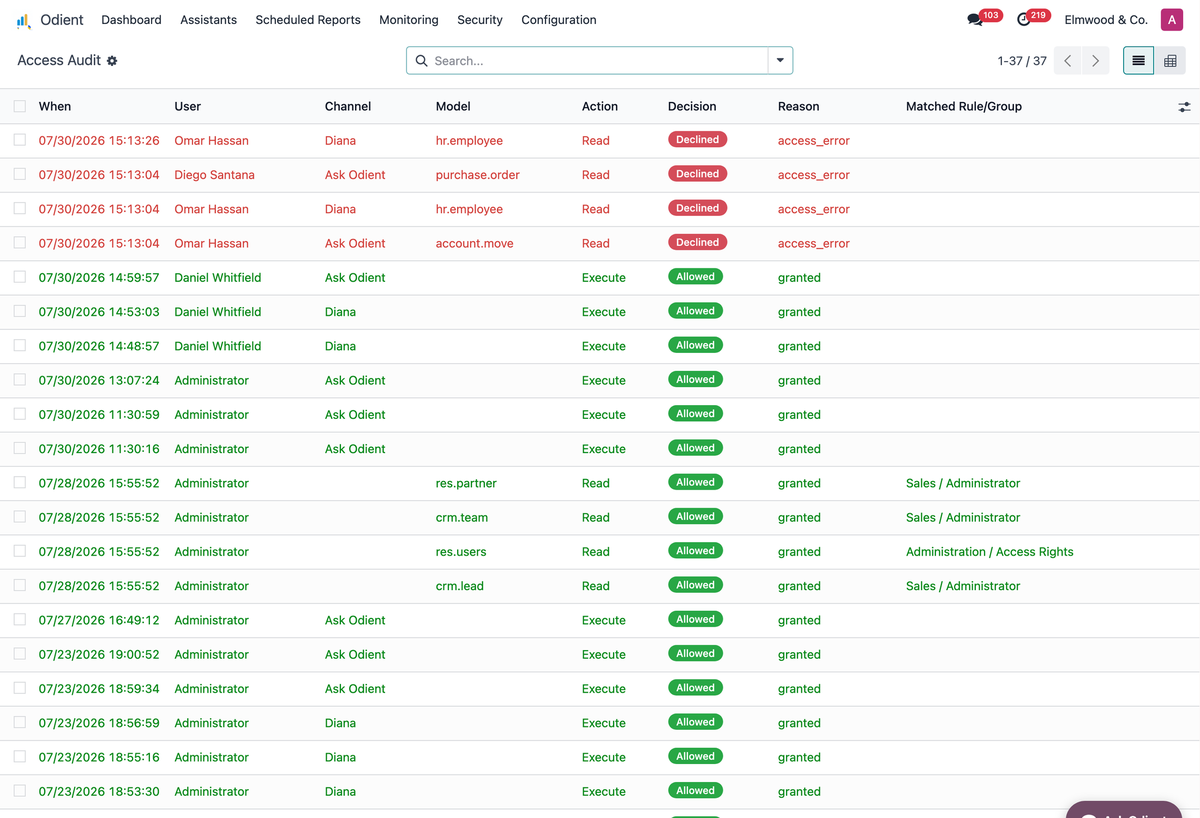The image size is (1200, 818).
Task: Click Declined badge in hr.employee 15:13:26 row
Action: pos(697,140)
